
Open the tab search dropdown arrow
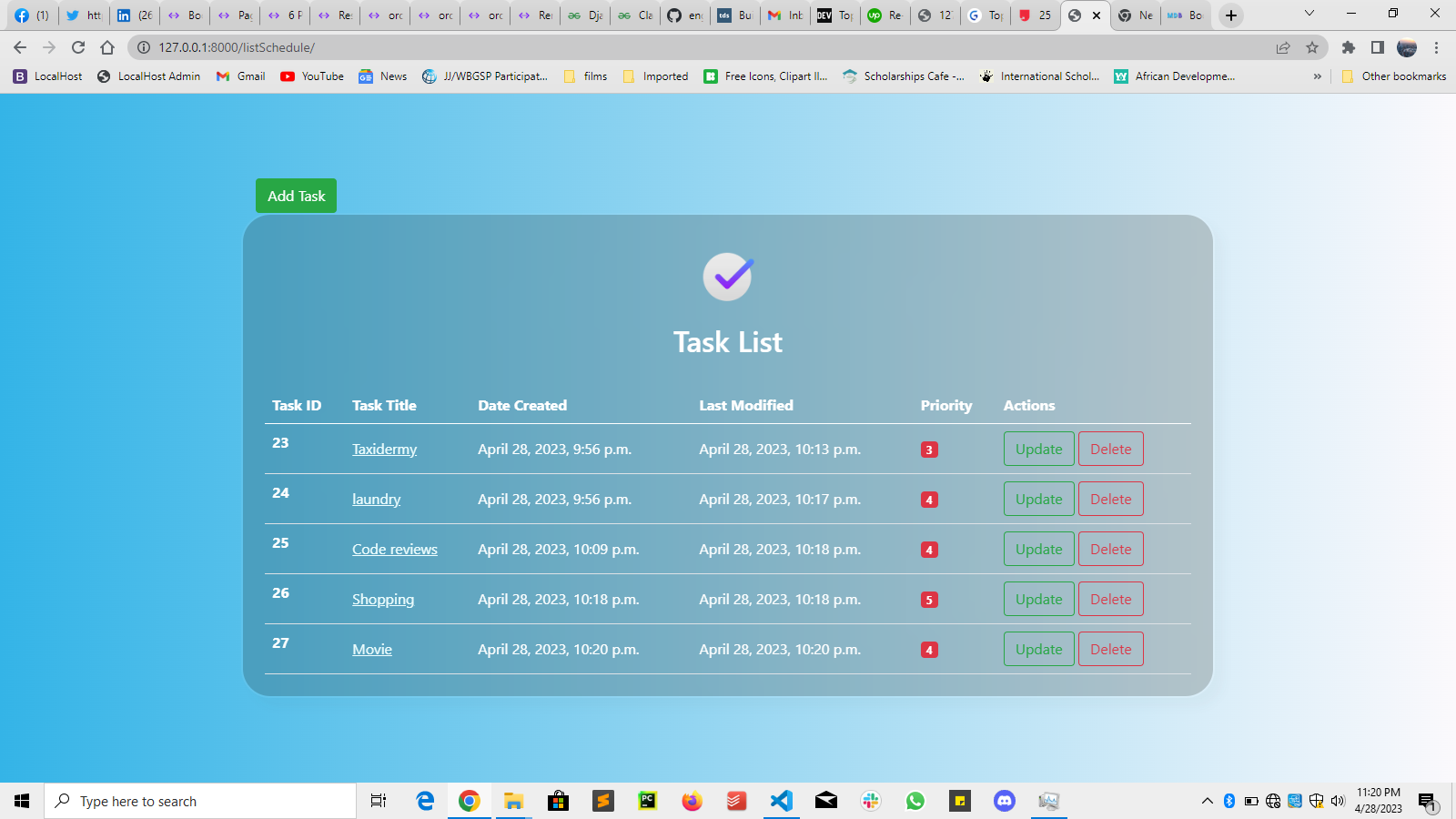pyautogui.click(x=1310, y=15)
